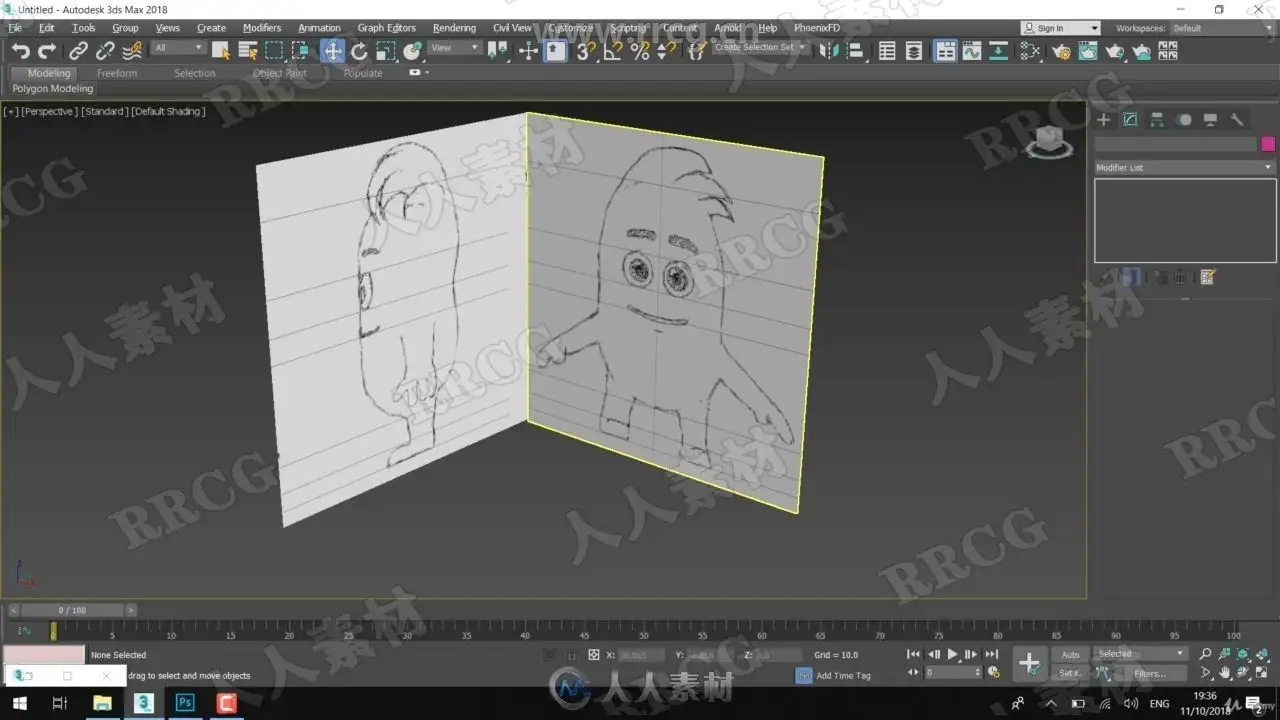
Task: Expand the Modifier List dropdown
Action: coord(1184,168)
